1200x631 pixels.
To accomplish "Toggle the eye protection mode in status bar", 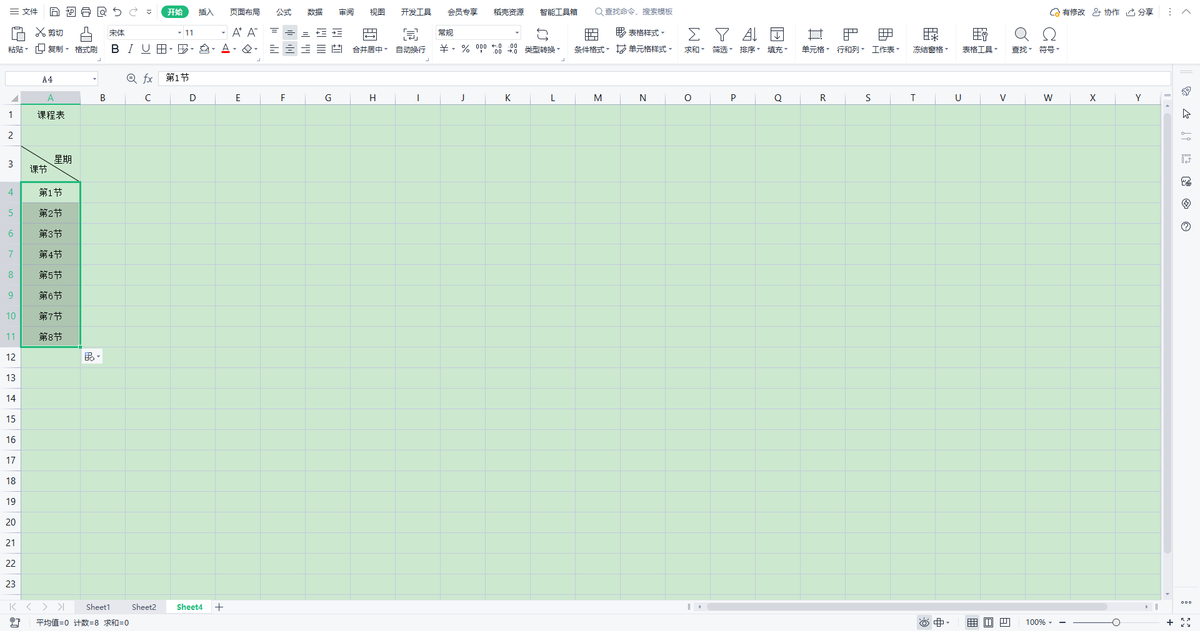I will pos(924,622).
